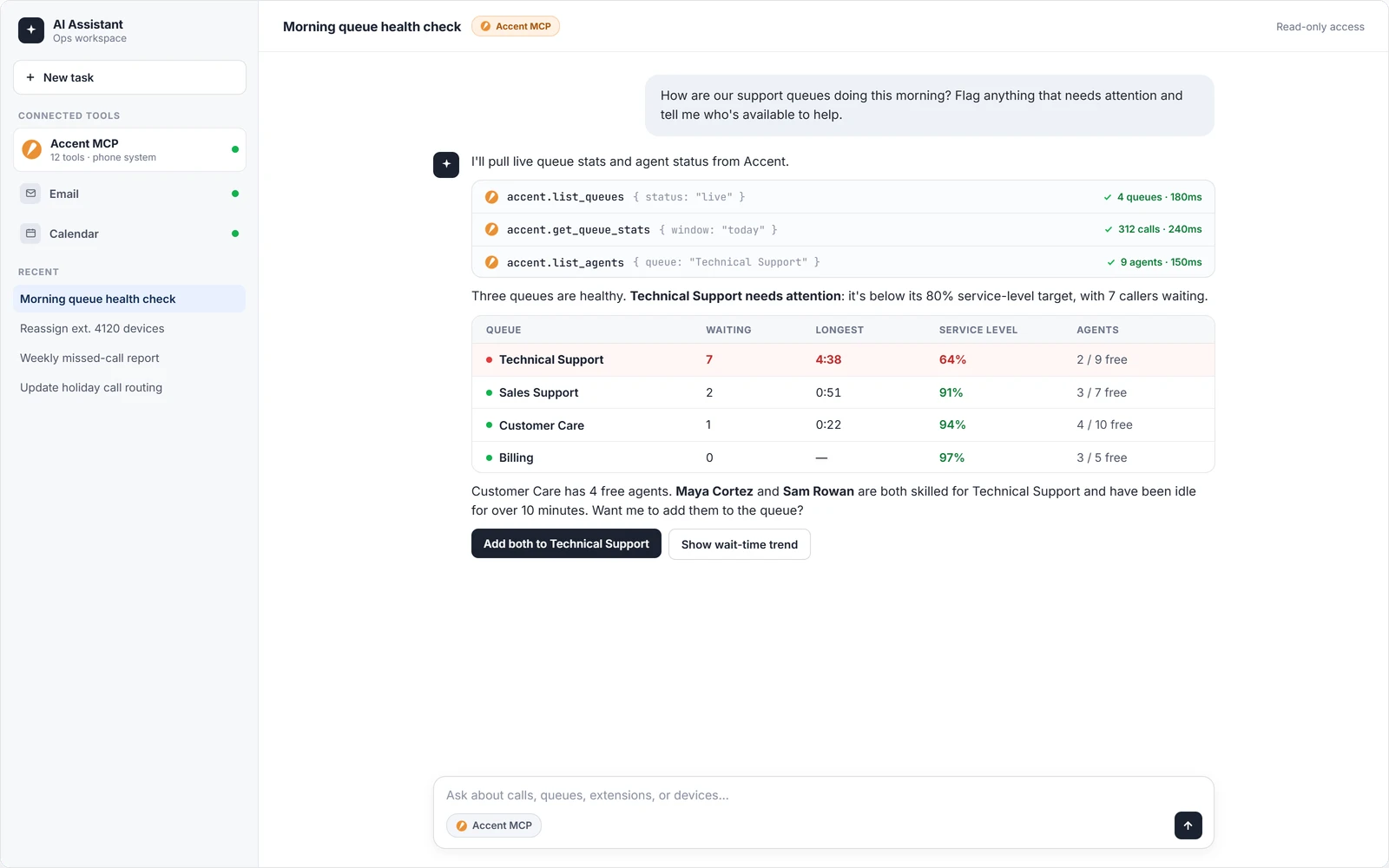Click the Billing queue row
This screenshot has width=1389, height=868.
click(x=843, y=457)
